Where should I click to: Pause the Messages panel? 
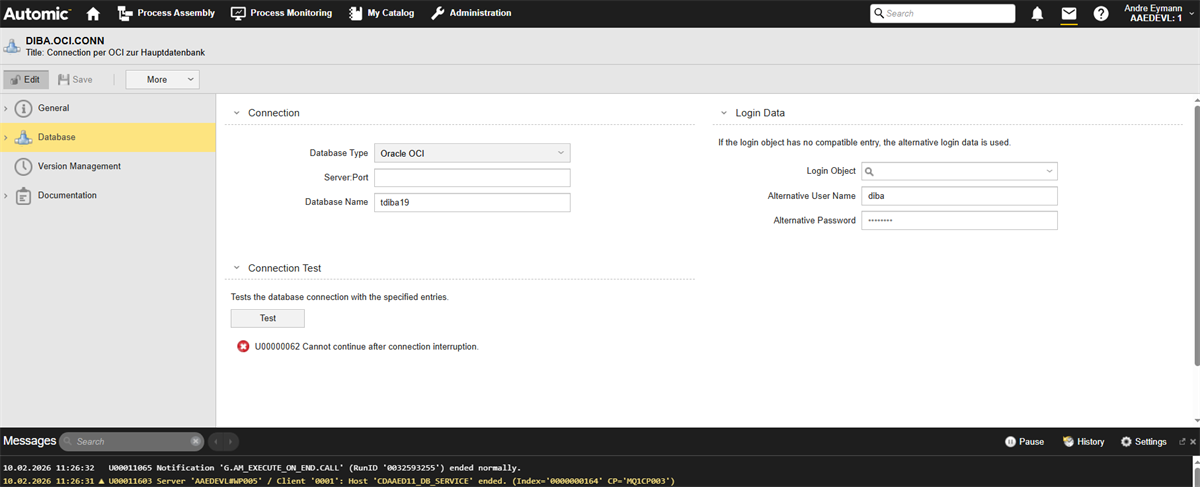[x=1024, y=441]
